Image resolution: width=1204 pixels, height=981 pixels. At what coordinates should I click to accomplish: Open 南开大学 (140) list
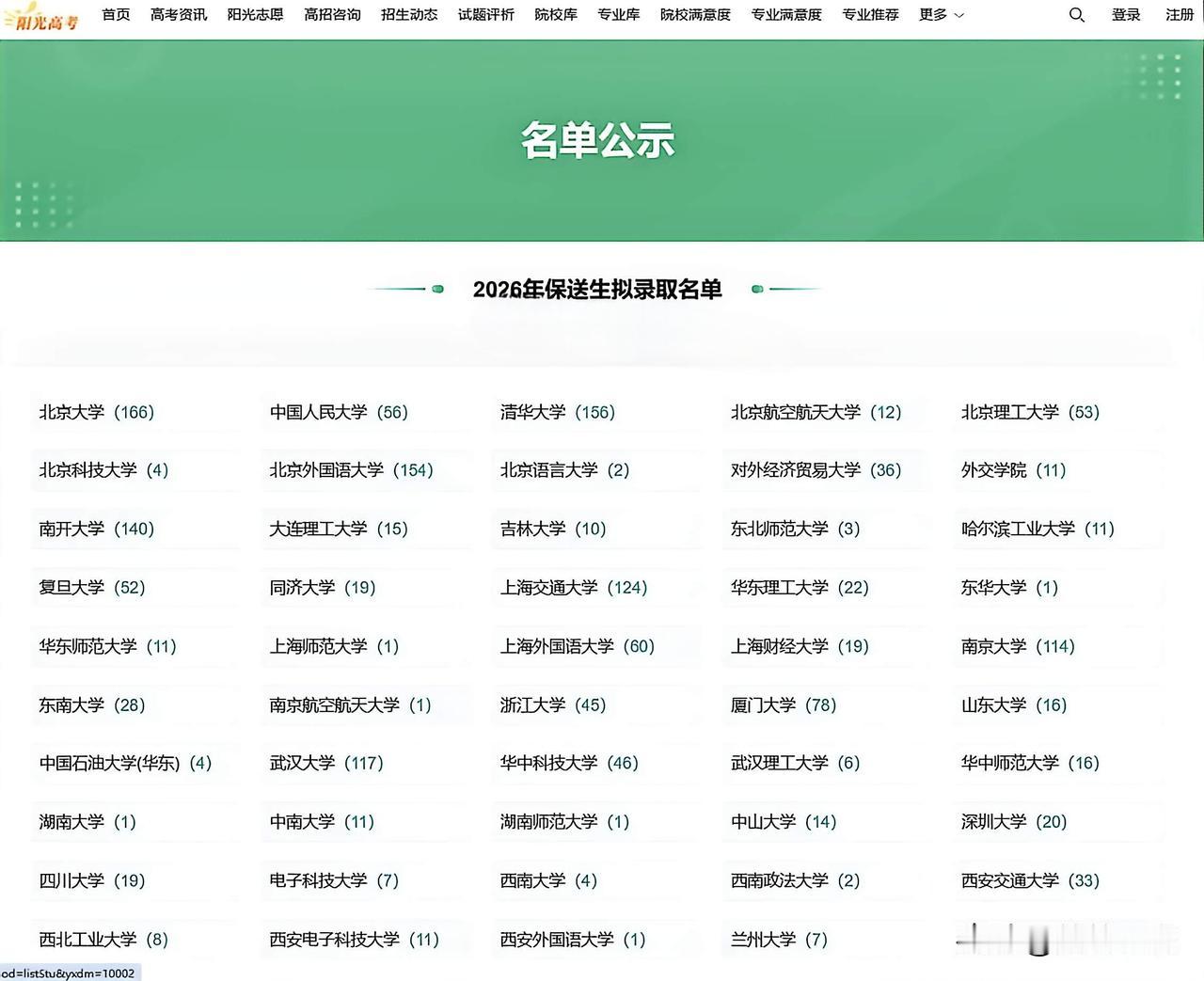pos(96,529)
